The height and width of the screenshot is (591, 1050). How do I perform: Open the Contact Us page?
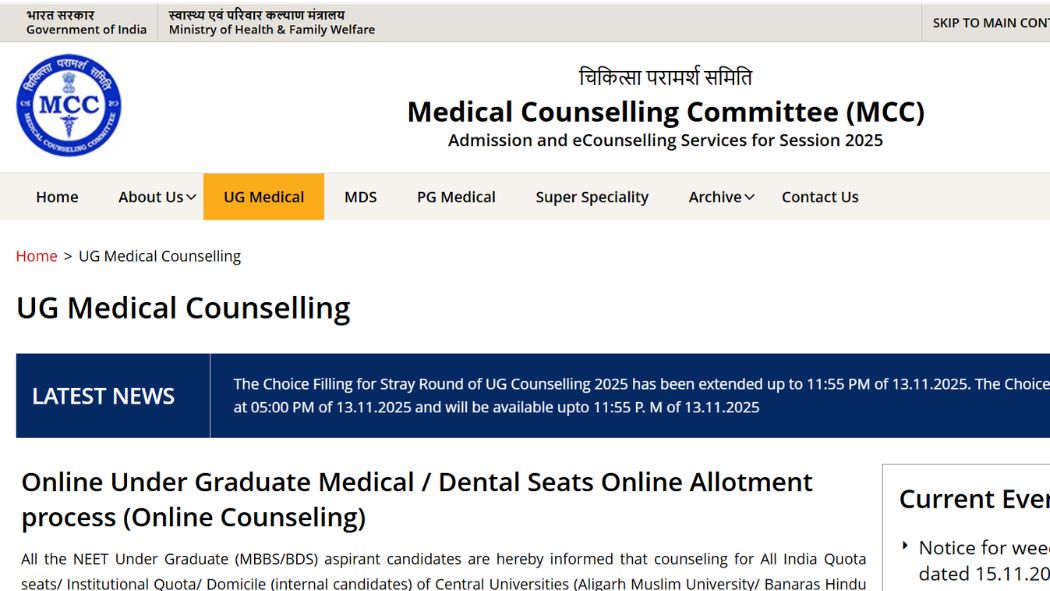[x=820, y=197]
